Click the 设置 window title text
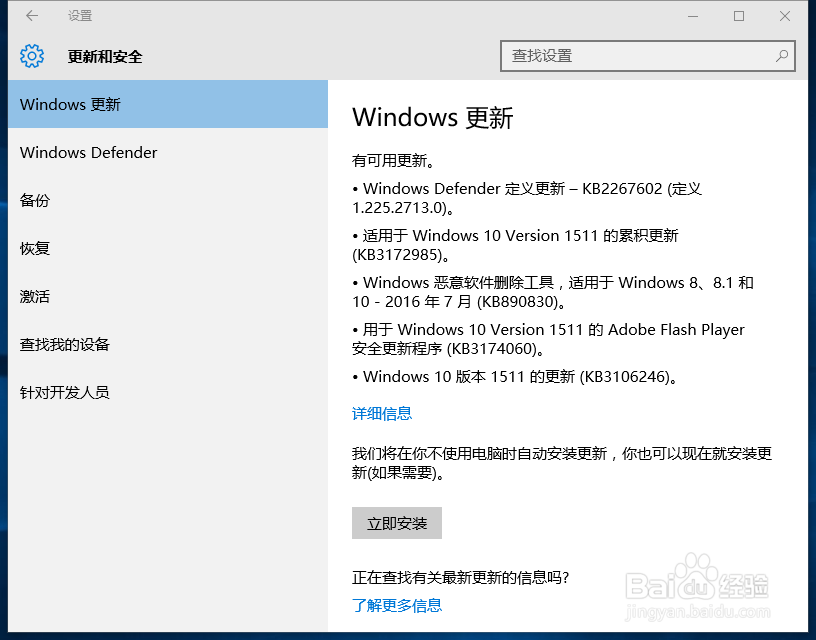 80,16
